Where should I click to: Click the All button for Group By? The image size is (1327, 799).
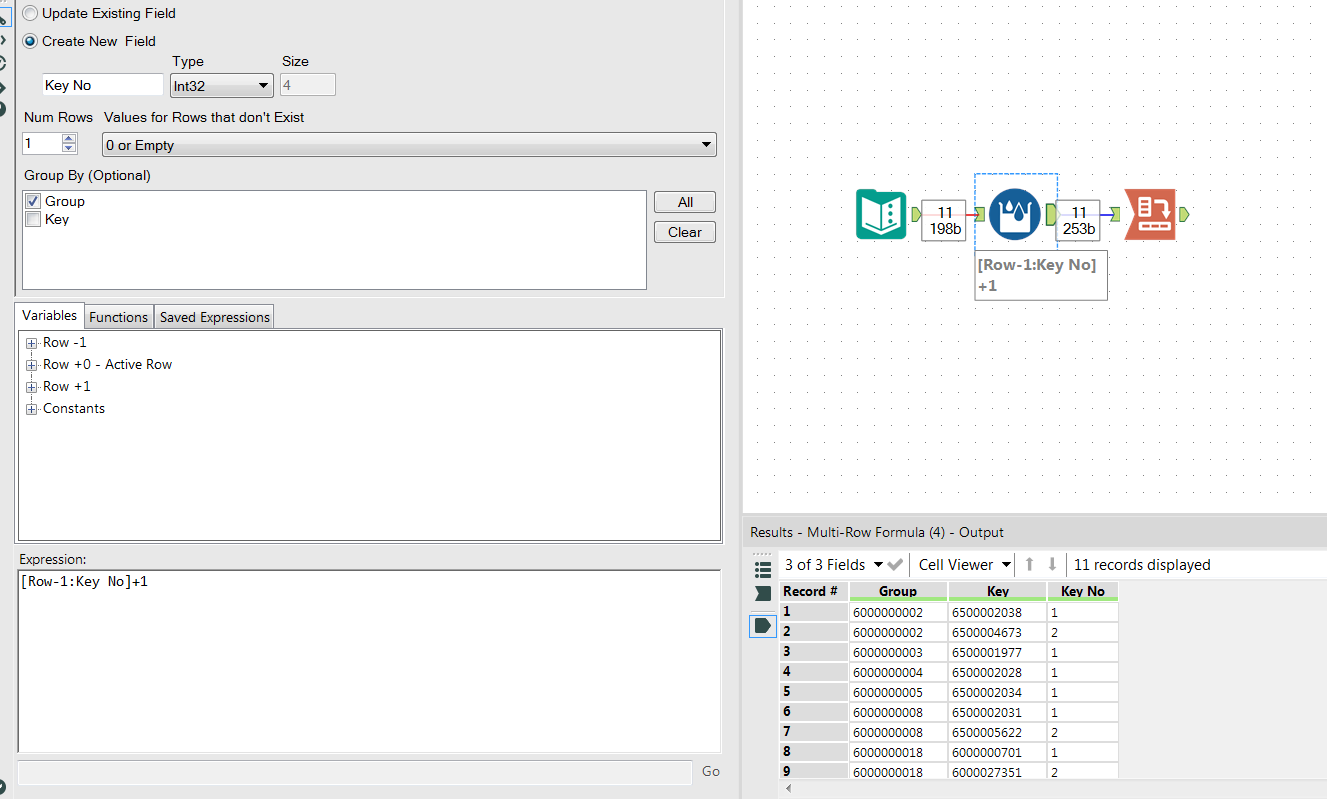click(x=684, y=201)
